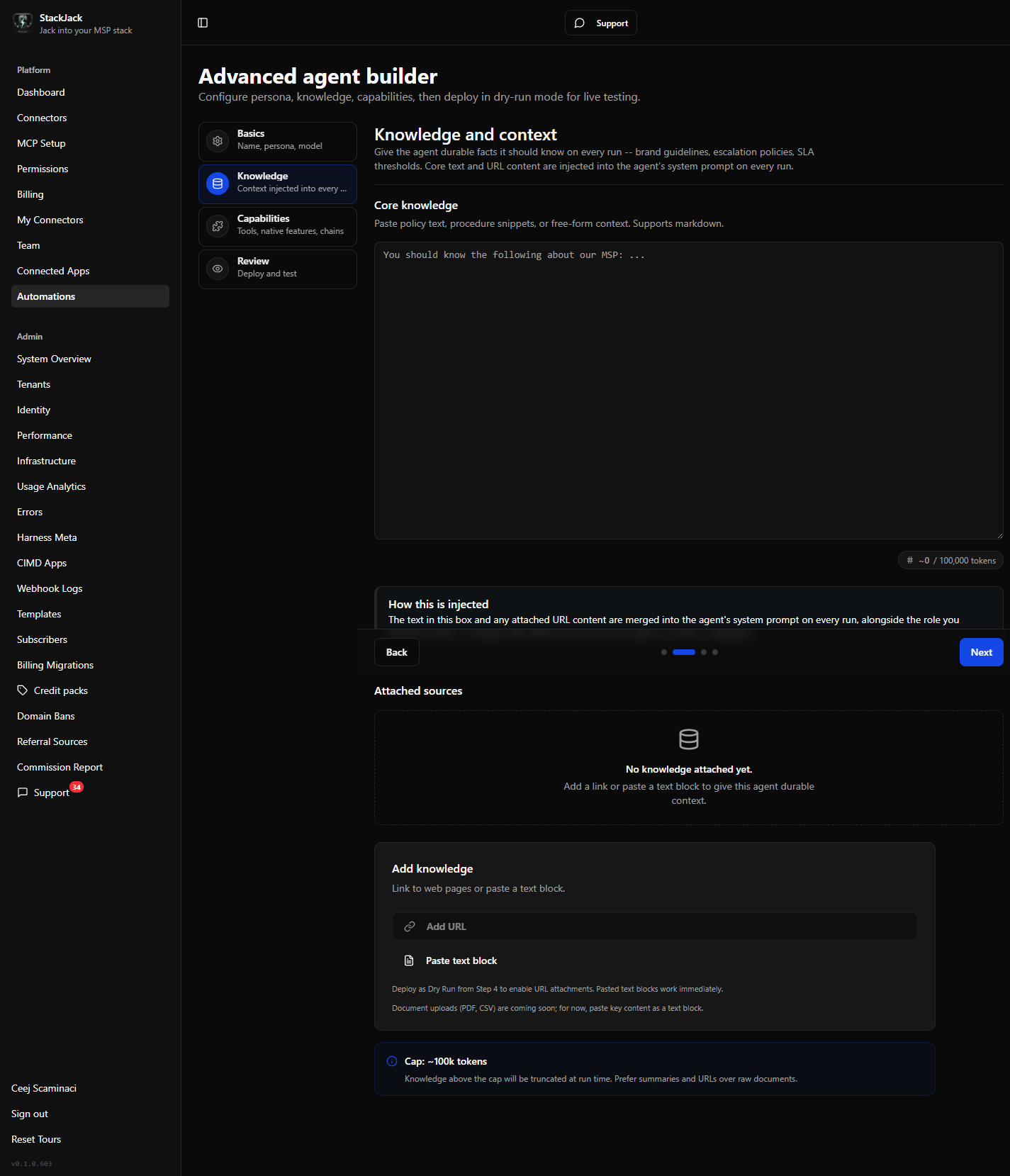Select Automations in sidebar
This screenshot has width=1010, height=1176.
pos(90,296)
